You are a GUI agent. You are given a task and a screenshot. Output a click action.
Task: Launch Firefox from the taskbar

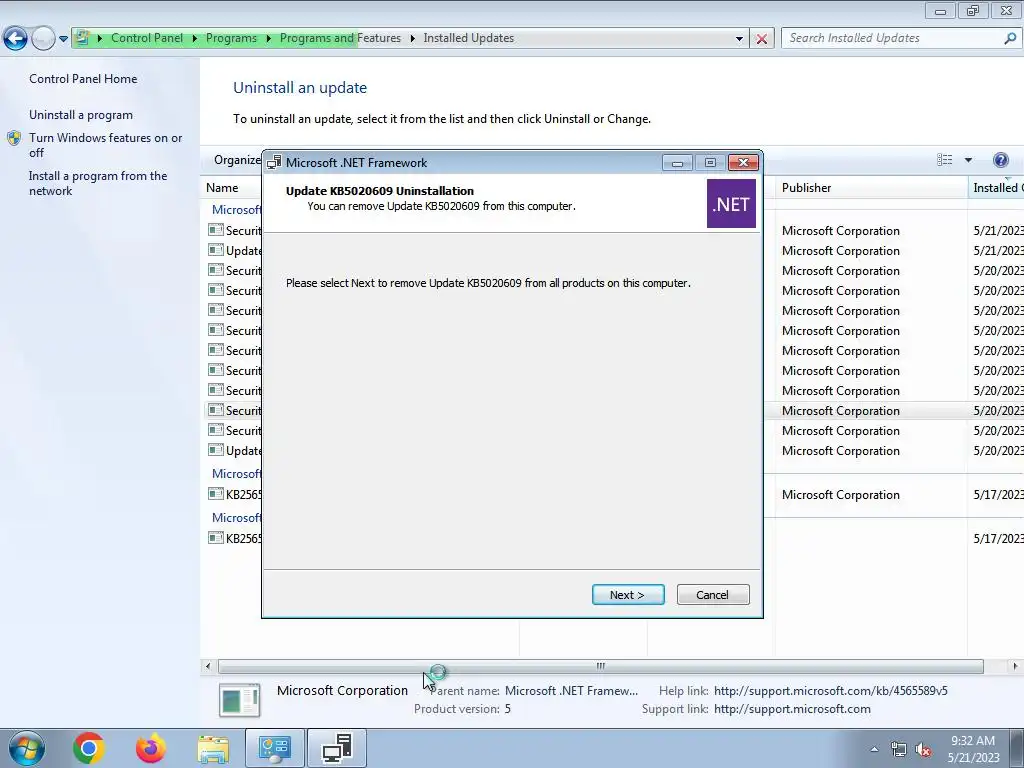[150, 748]
